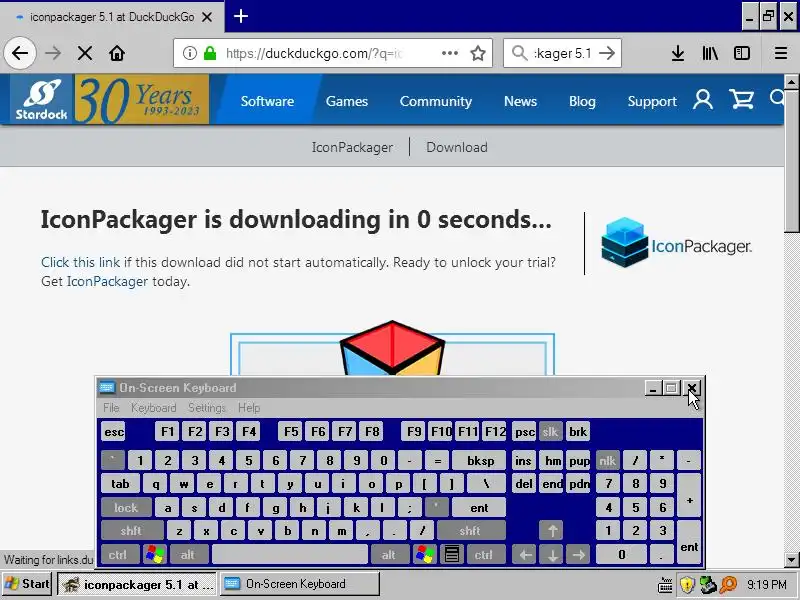Show site information icon in address bar
This screenshot has width=800, height=600.
click(190, 53)
